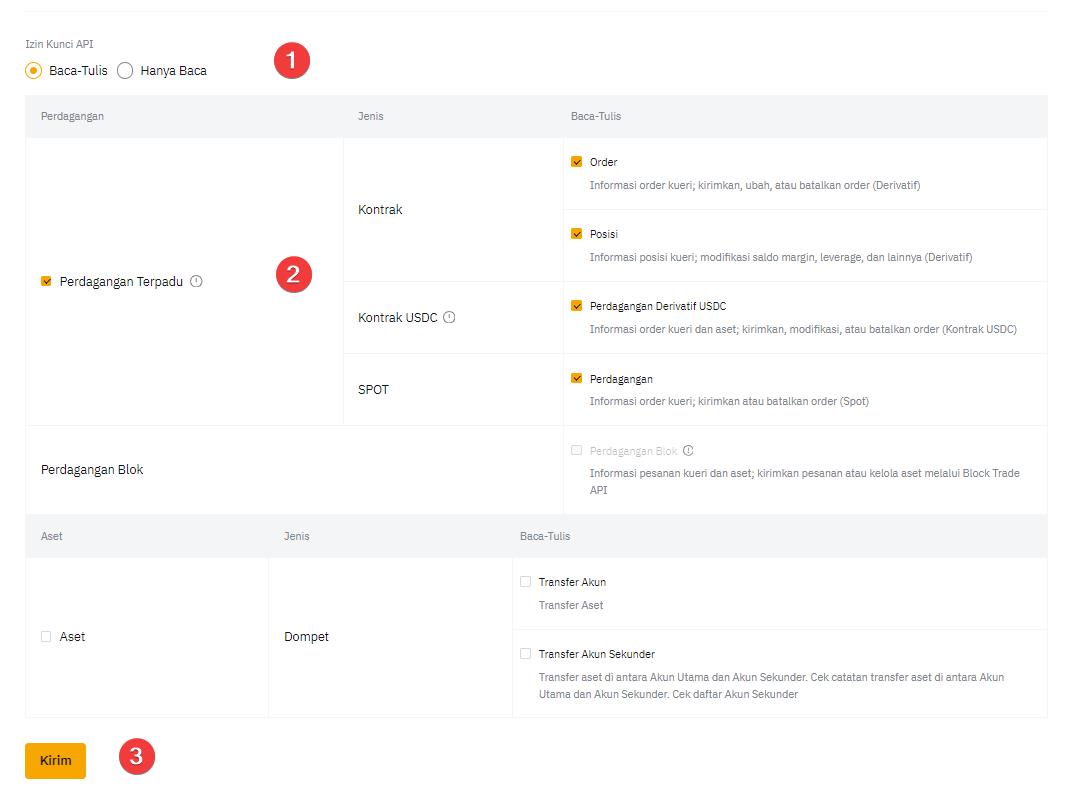Click the red number 1 badge
The height and width of the screenshot is (797, 1071).
[x=292, y=61]
